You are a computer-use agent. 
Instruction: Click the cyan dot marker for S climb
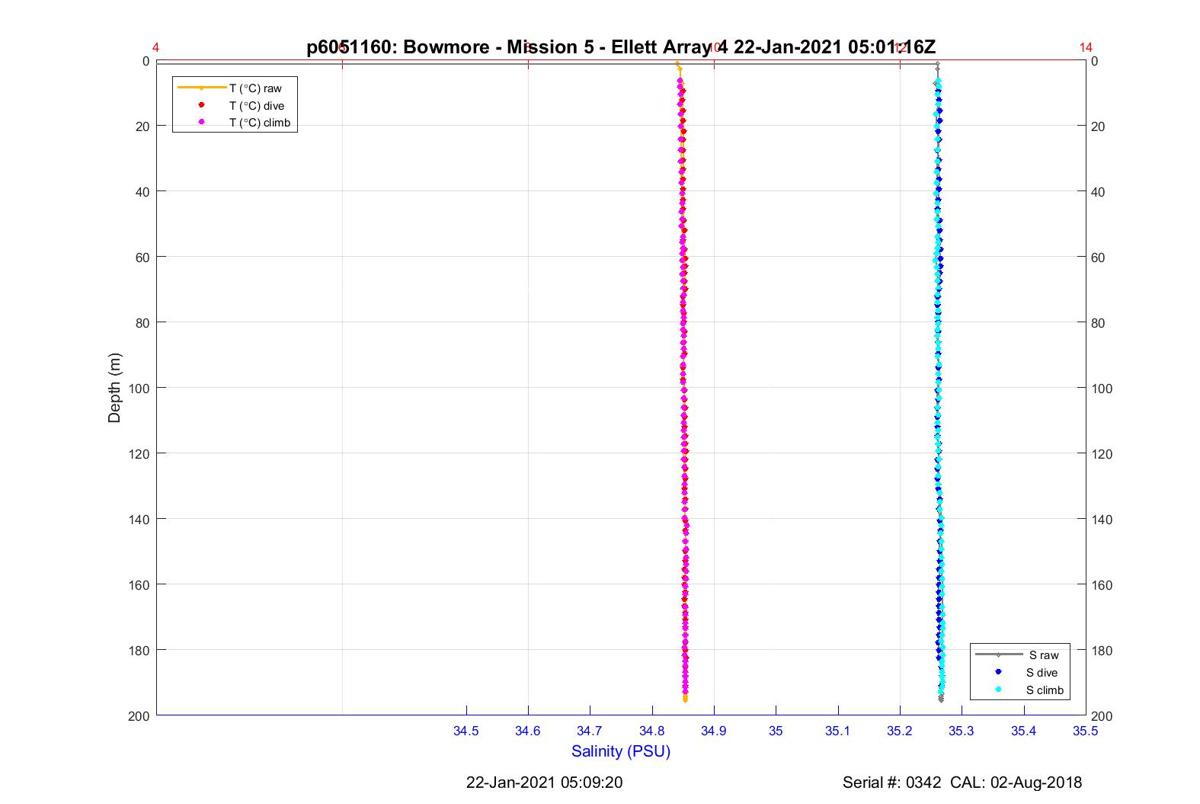(x=999, y=690)
